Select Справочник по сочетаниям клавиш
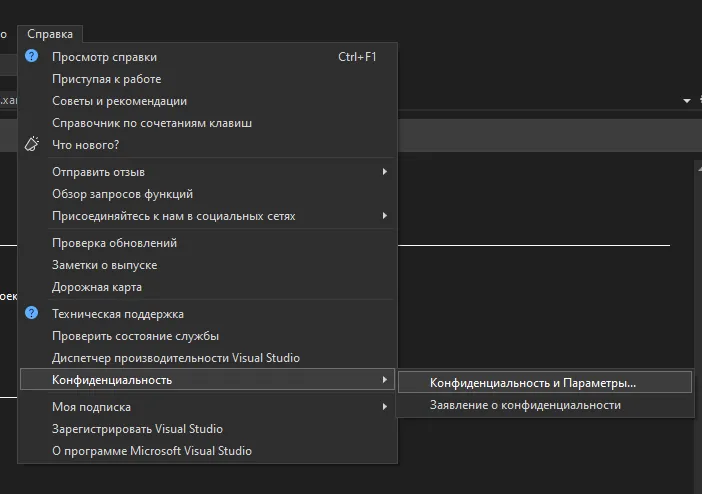This screenshot has width=702, height=494. pyautogui.click(x=207, y=123)
